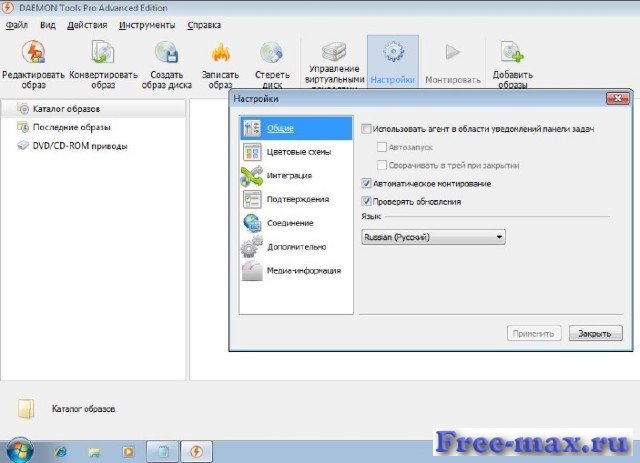Open Windows Explorer folder taskbar icon
Viewport: 640px width, 463px height.
[94, 452]
